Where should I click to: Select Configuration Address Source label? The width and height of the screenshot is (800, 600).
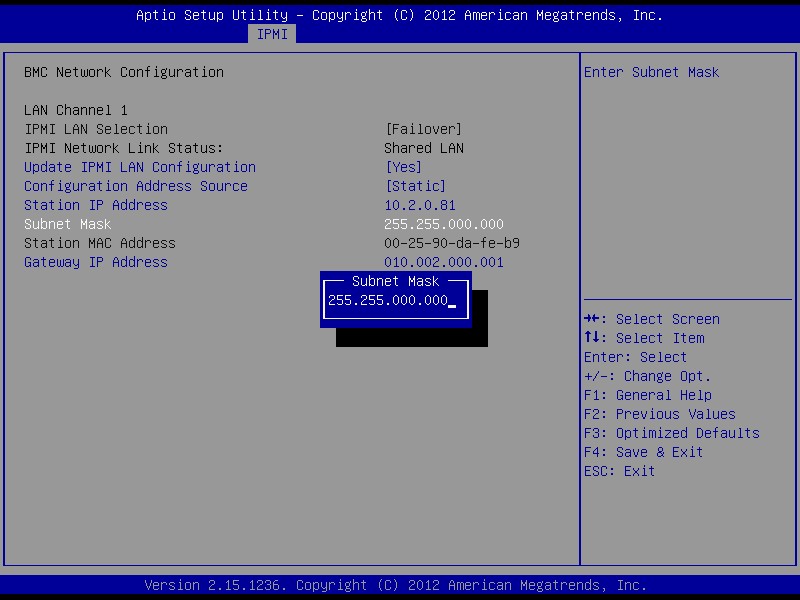click(136, 186)
